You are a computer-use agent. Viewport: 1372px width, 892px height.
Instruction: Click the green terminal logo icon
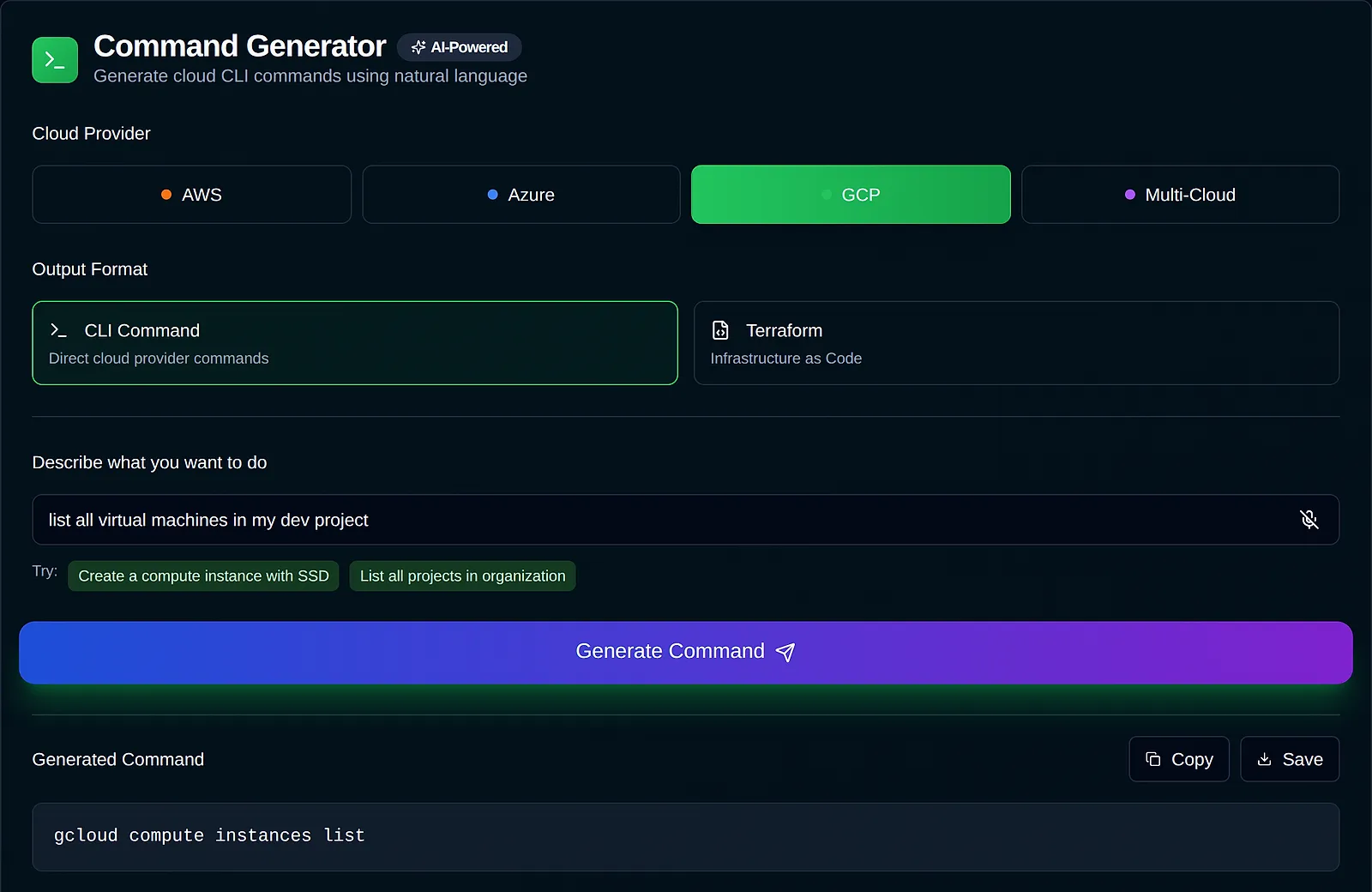click(55, 60)
